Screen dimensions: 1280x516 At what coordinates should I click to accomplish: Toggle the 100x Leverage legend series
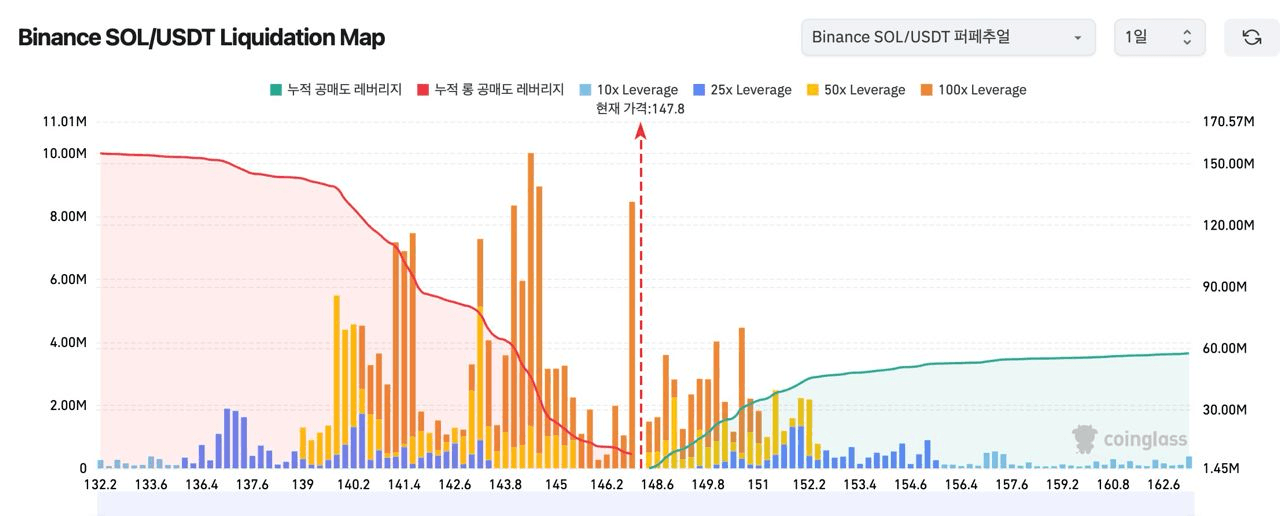(x=972, y=89)
